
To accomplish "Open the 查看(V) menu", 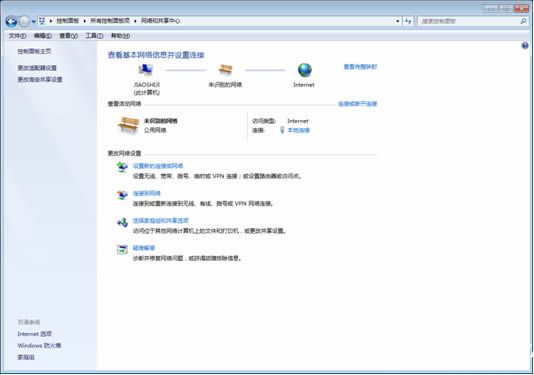I will tap(68, 36).
